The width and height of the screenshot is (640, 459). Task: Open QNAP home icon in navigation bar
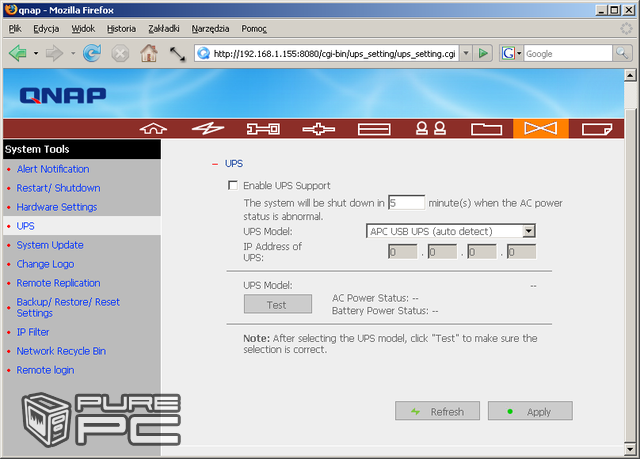tap(153, 129)
